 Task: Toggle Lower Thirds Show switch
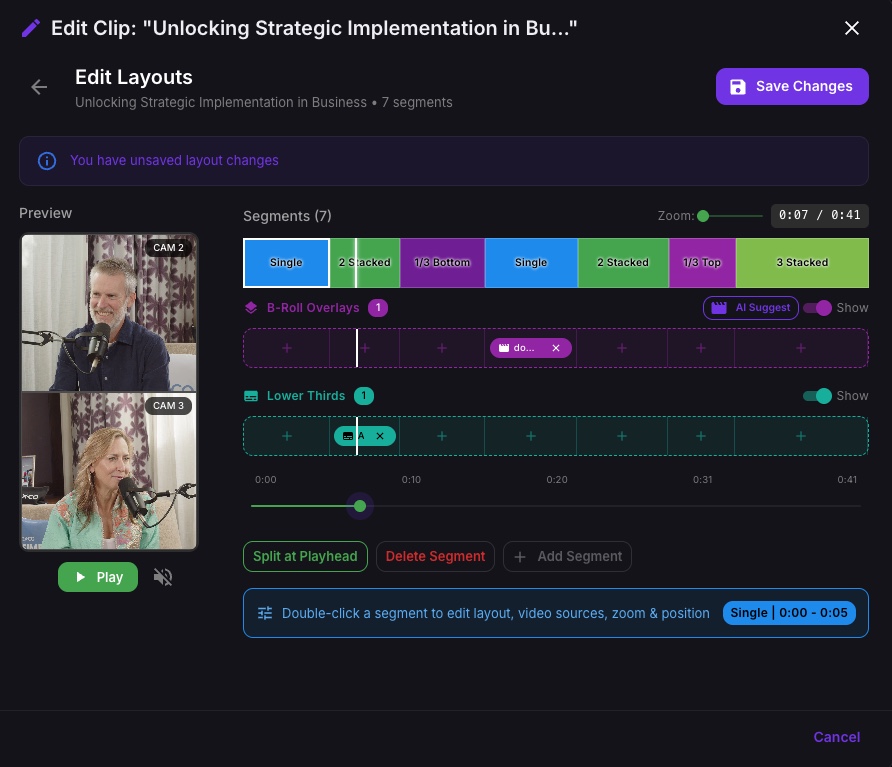(817, 396)
